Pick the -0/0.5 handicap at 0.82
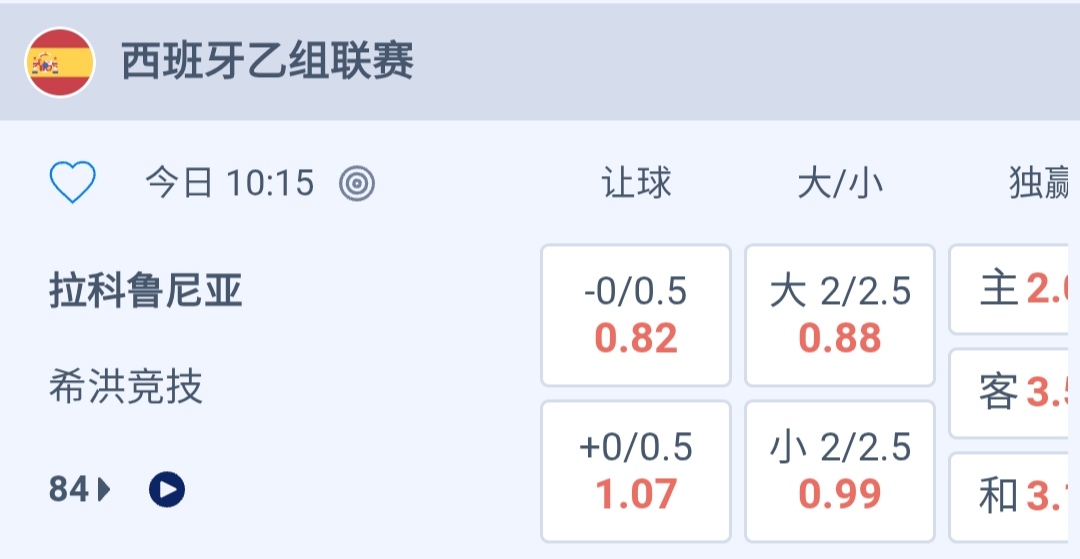This screenshot has width=1080, height=559. [x=636, y=315]
